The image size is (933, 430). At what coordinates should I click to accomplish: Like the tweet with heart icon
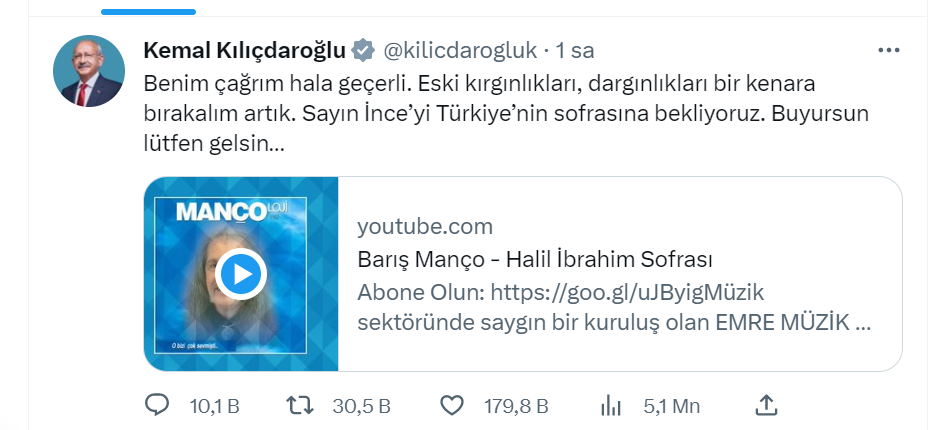point(452,406)
